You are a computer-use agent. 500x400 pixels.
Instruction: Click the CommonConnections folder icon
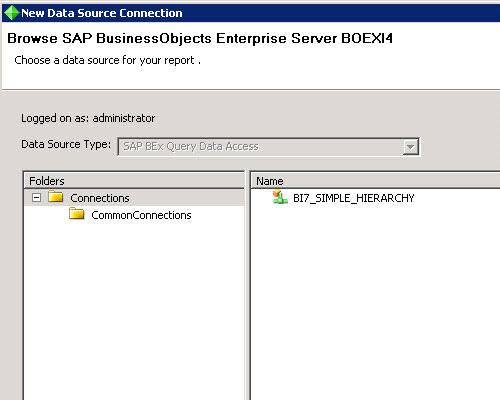77,214
